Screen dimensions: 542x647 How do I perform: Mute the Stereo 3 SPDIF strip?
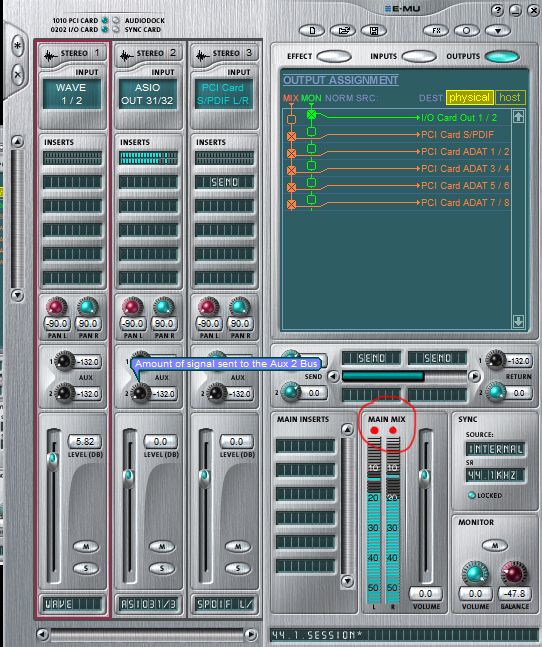point(238,547)
